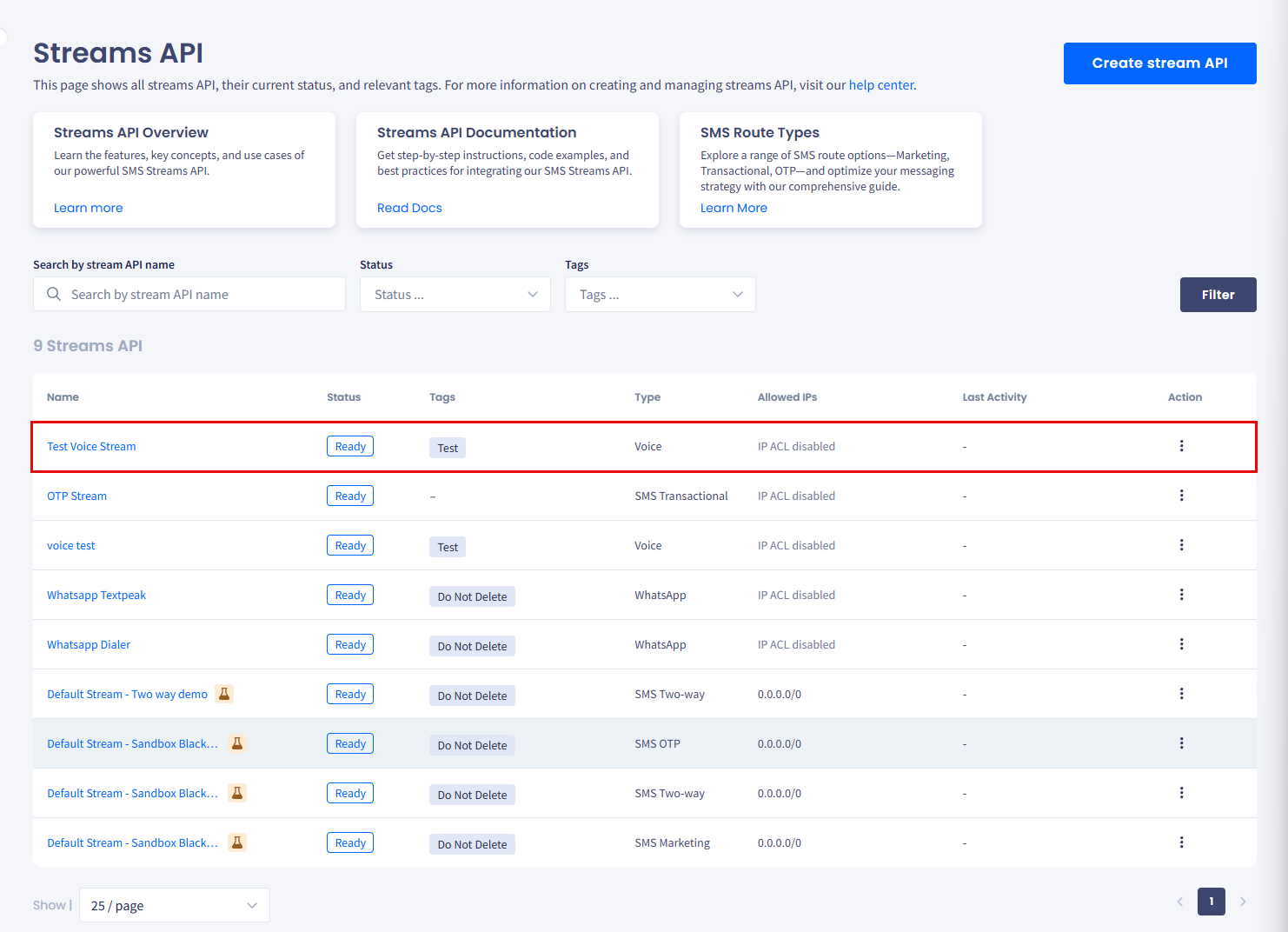Open the Status filter dropdown

pos(455,295)
